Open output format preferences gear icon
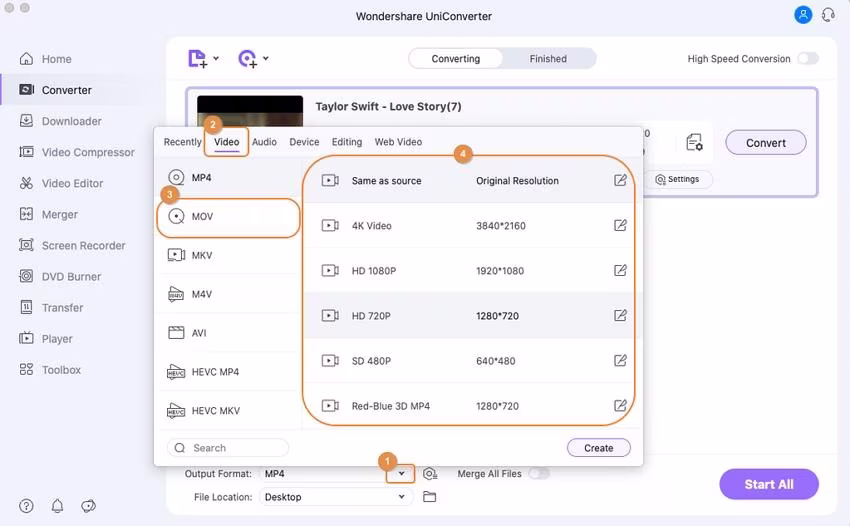Viewport: 850px width, 526px height. click(x=430, y=474)
